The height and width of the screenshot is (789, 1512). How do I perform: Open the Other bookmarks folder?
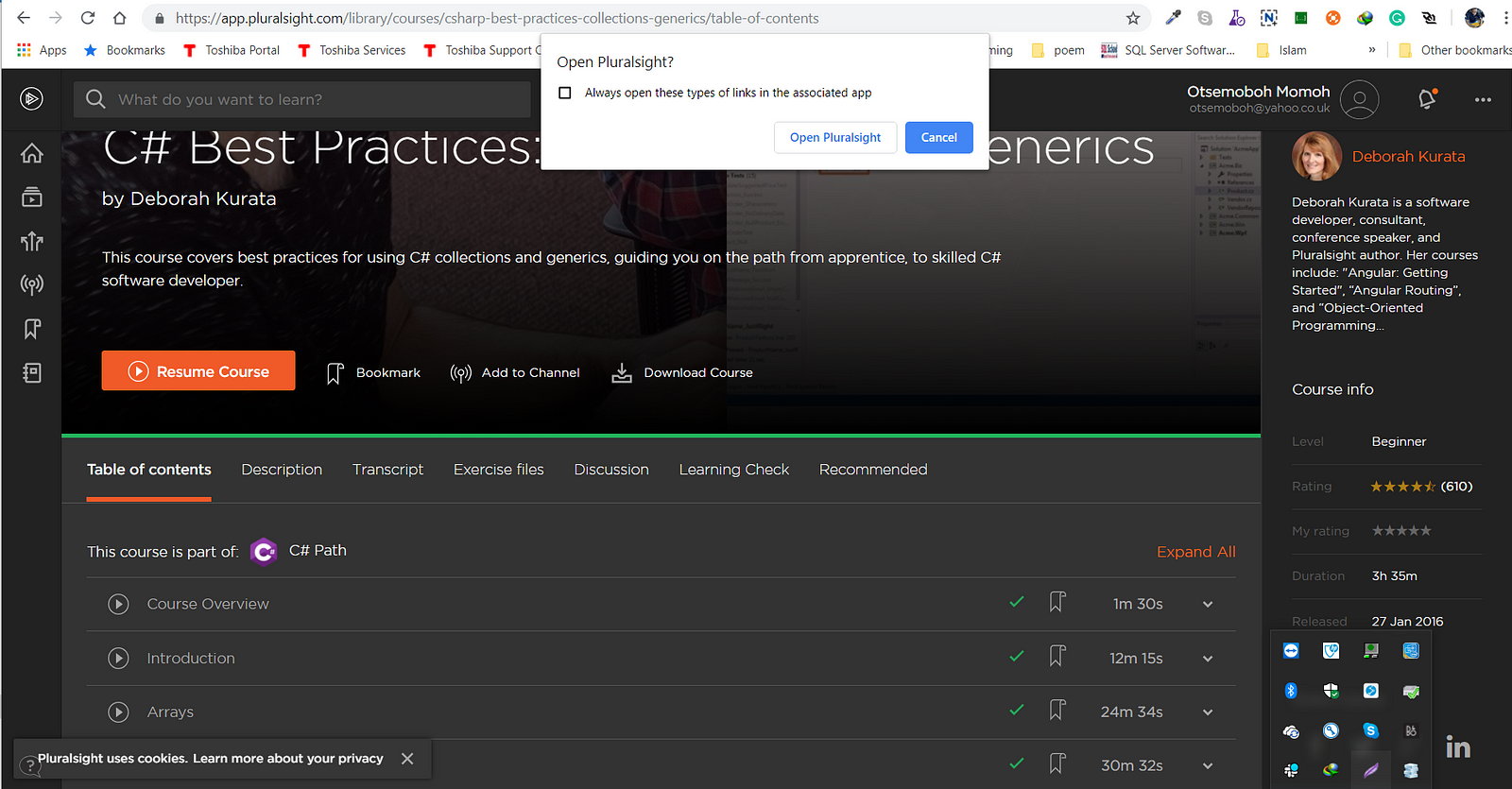click(1455, 50)
